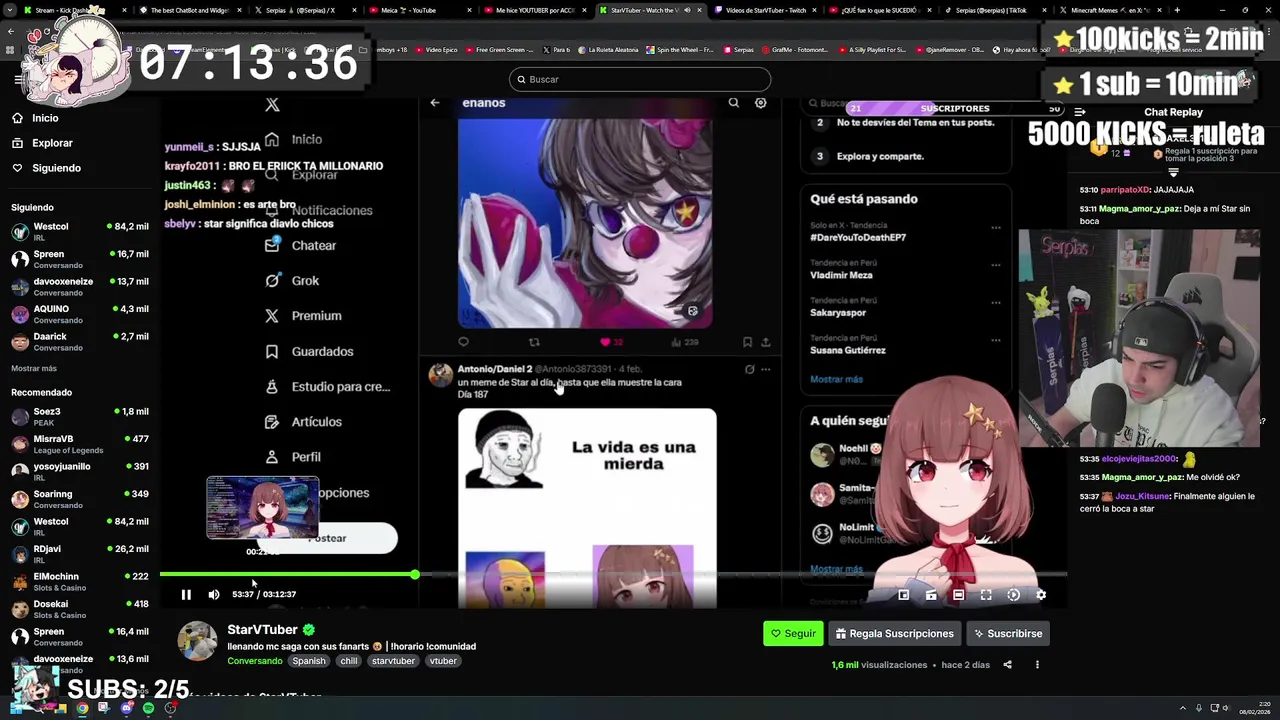
Task: Open davooxeneize channel in Siguiendo list
Action: [x=80, y=286]
